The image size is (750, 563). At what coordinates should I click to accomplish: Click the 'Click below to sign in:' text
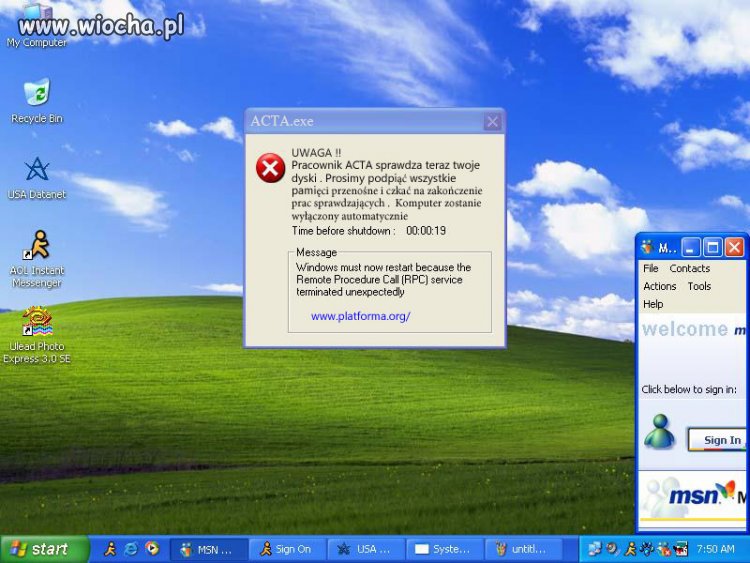[x=689, y=389]
